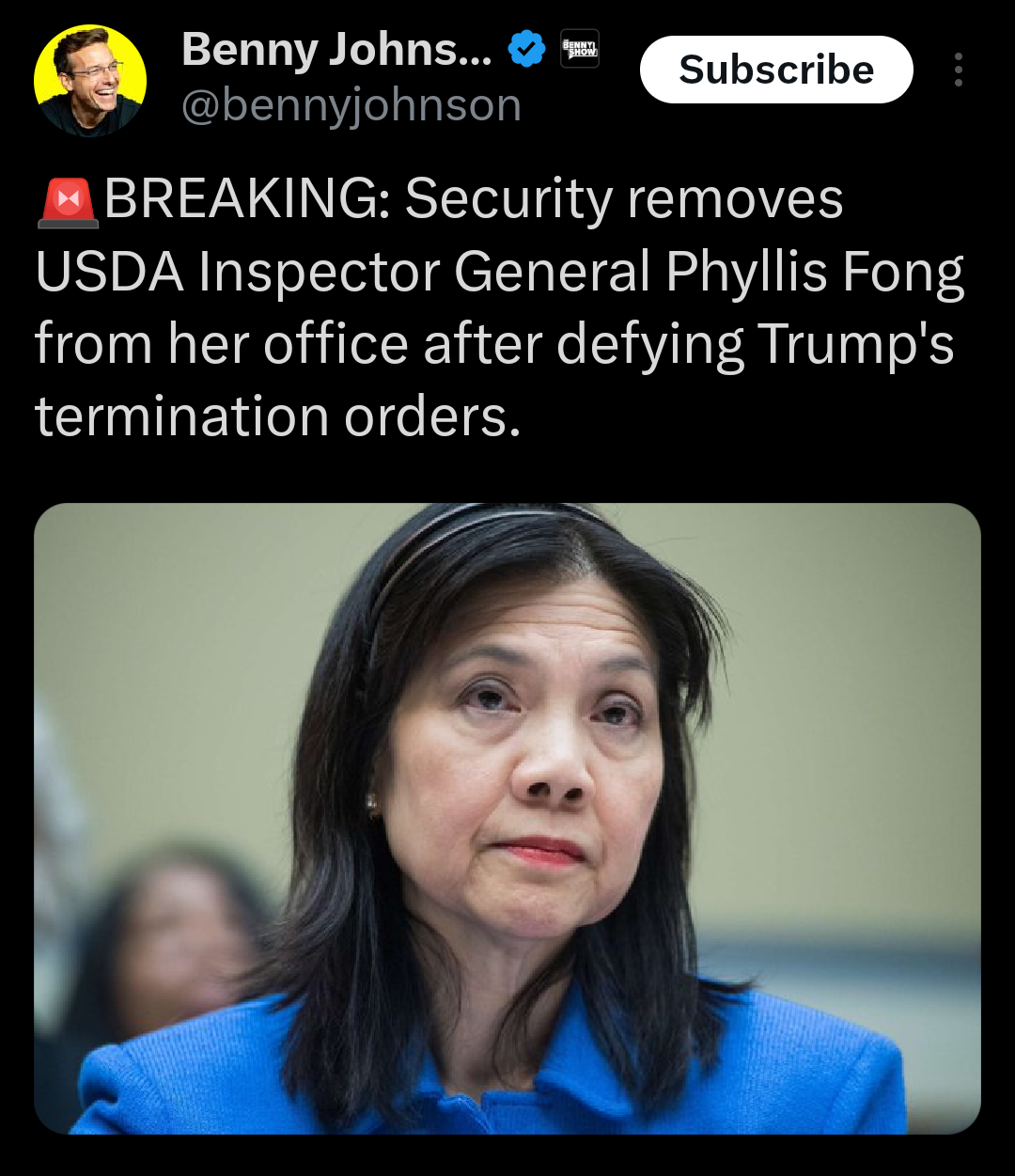Click the red siren emoji
Viewport: 1015px width, 1176px height.
point(68,201)
